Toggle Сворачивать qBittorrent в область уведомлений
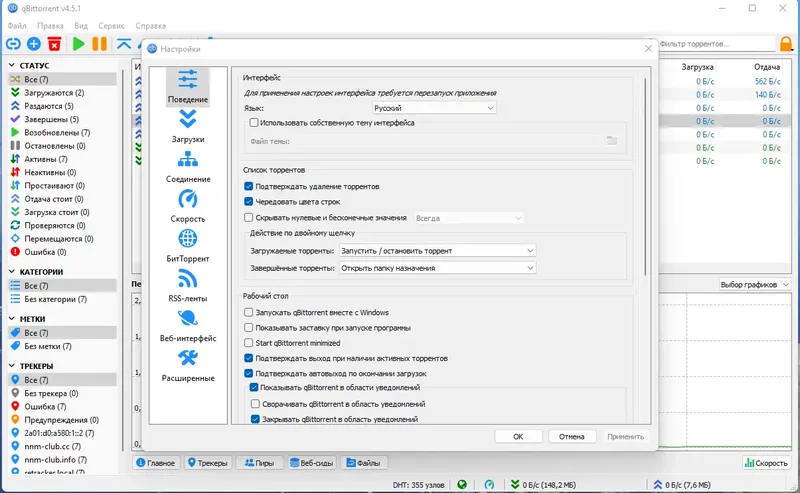Viewport: 800px width, 493px height. coord(255,404)
